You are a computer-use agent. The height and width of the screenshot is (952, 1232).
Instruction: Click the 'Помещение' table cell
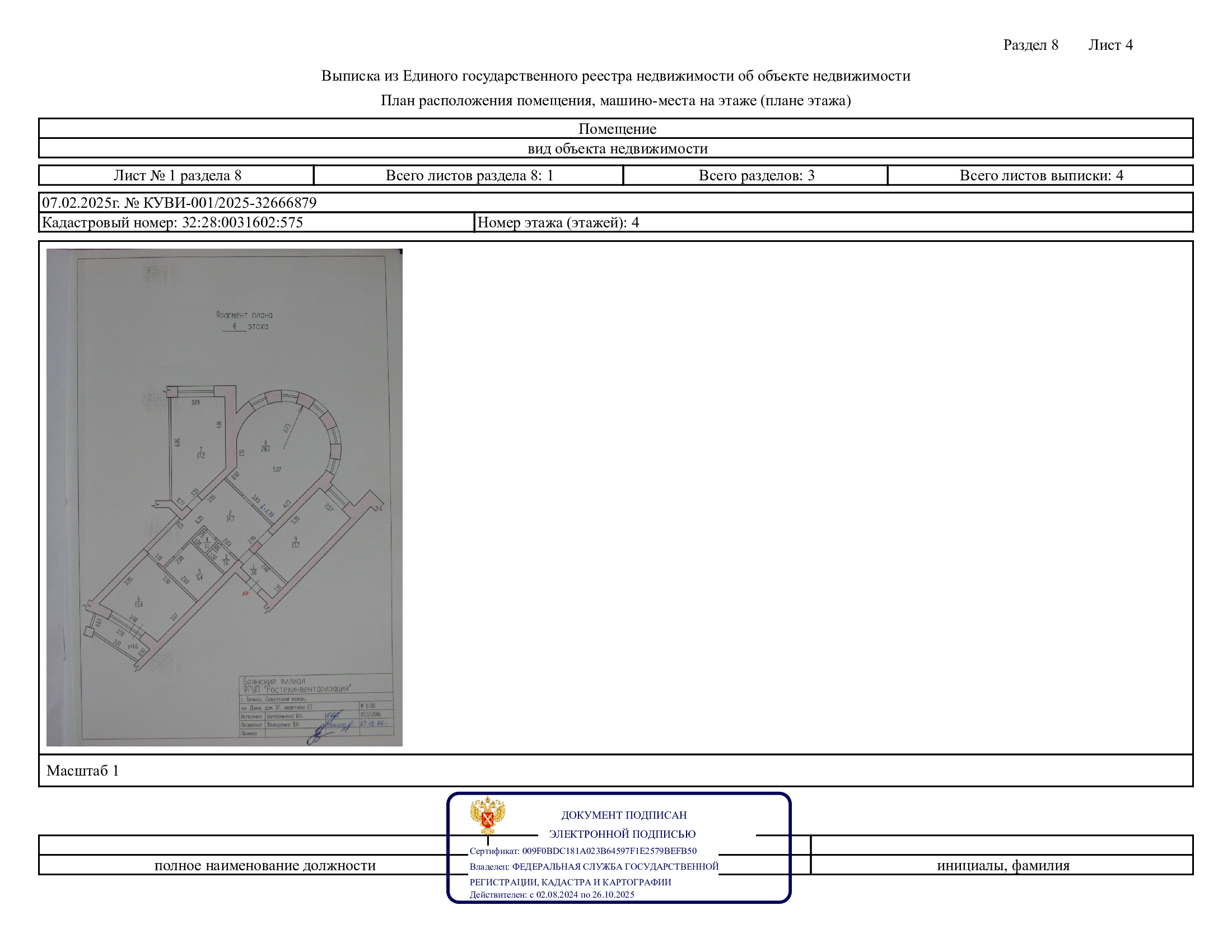coord(617,129)
